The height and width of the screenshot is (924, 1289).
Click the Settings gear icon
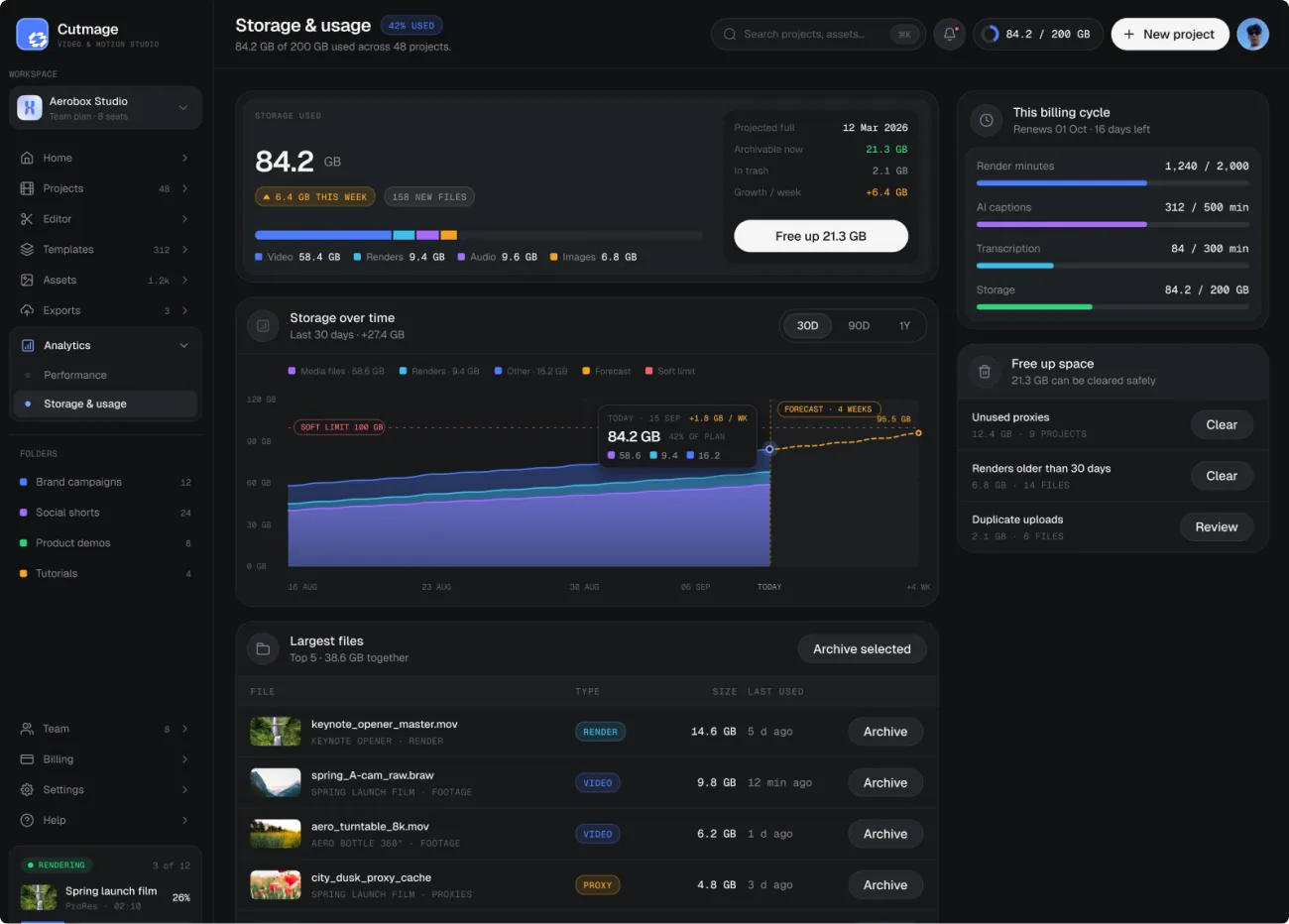[27, 790]
